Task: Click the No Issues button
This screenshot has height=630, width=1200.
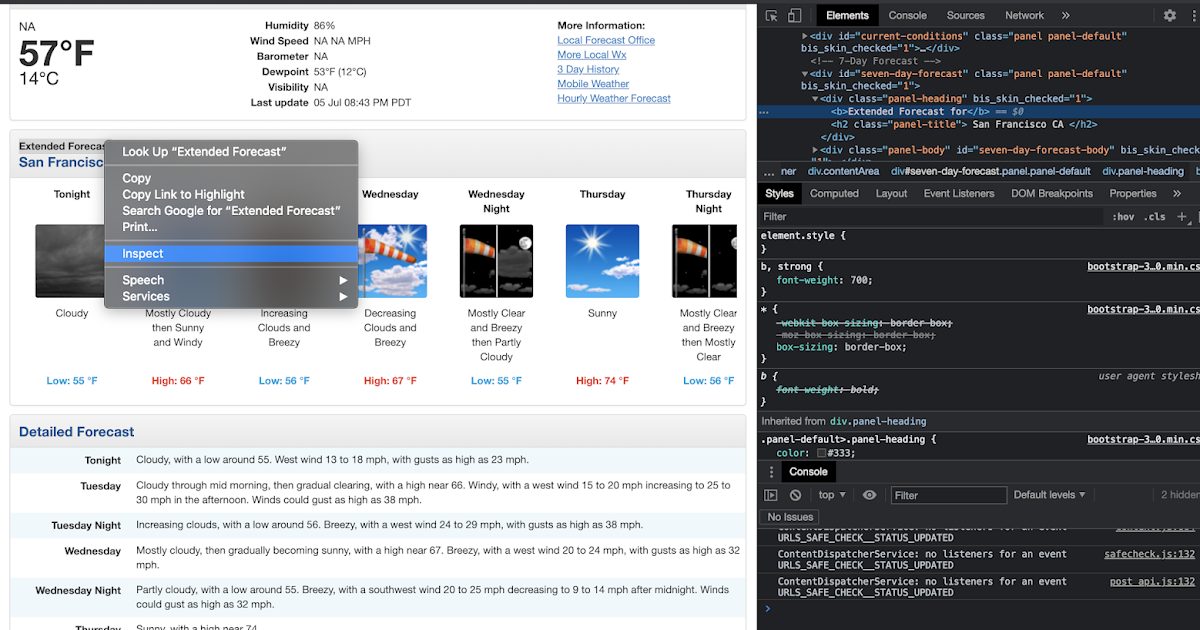Action: (x=791, y=517)
